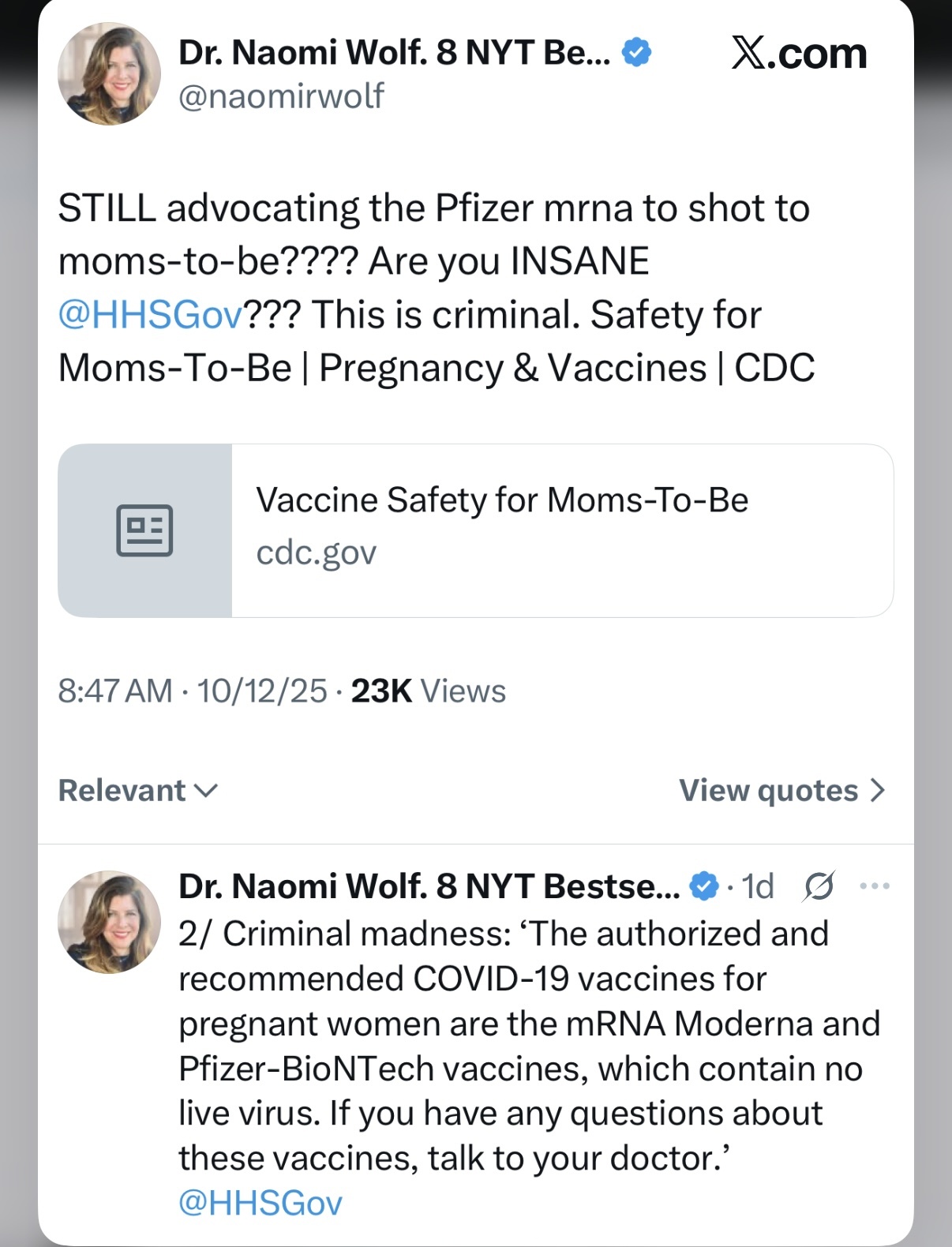The image size is (952, 1247).
Task: Click the article placeholder icon in the link card
Action: (x=144, y=530)
